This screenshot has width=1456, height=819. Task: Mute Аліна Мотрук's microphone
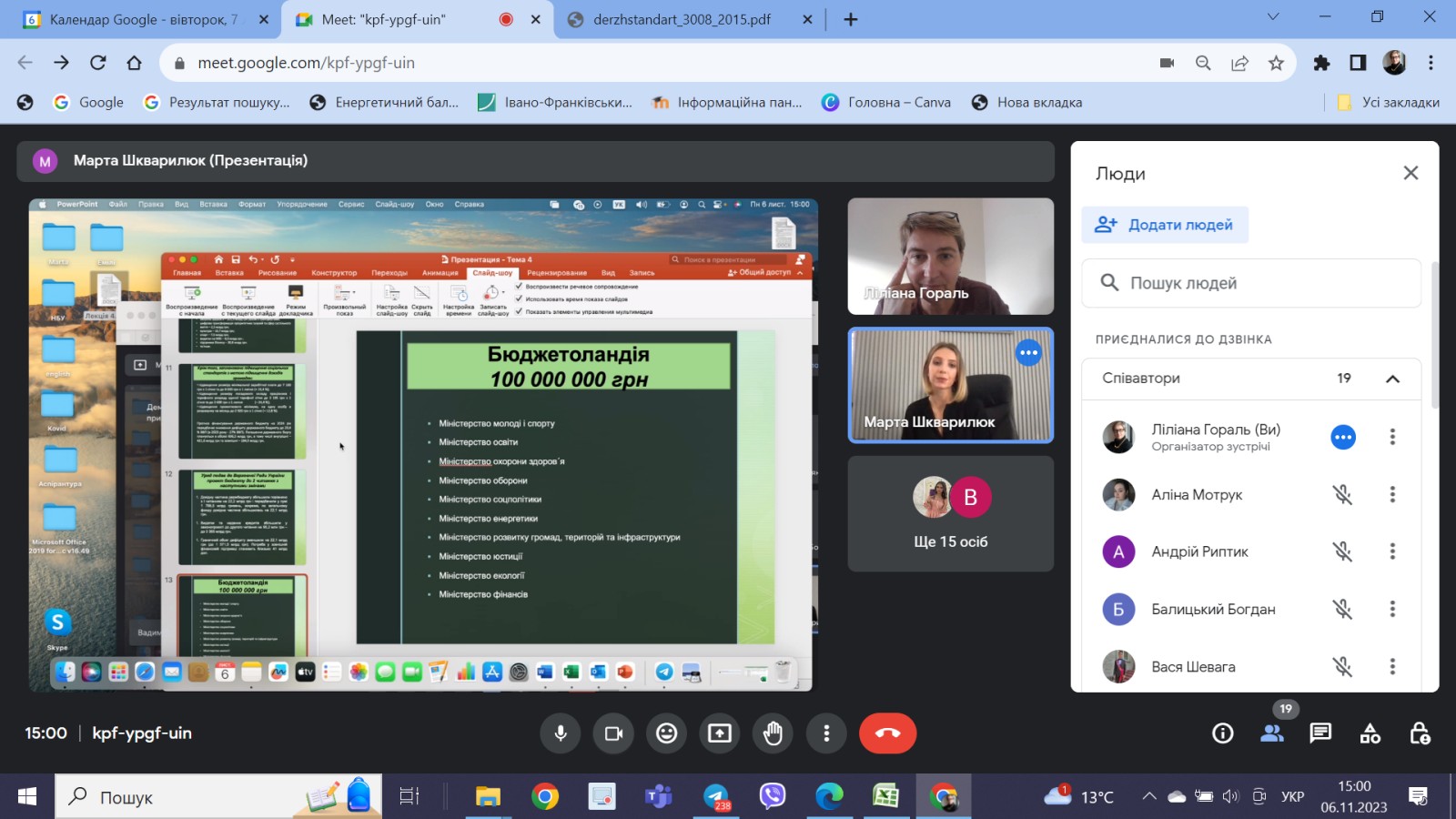pyautogui.click(x=1342, y=495)
